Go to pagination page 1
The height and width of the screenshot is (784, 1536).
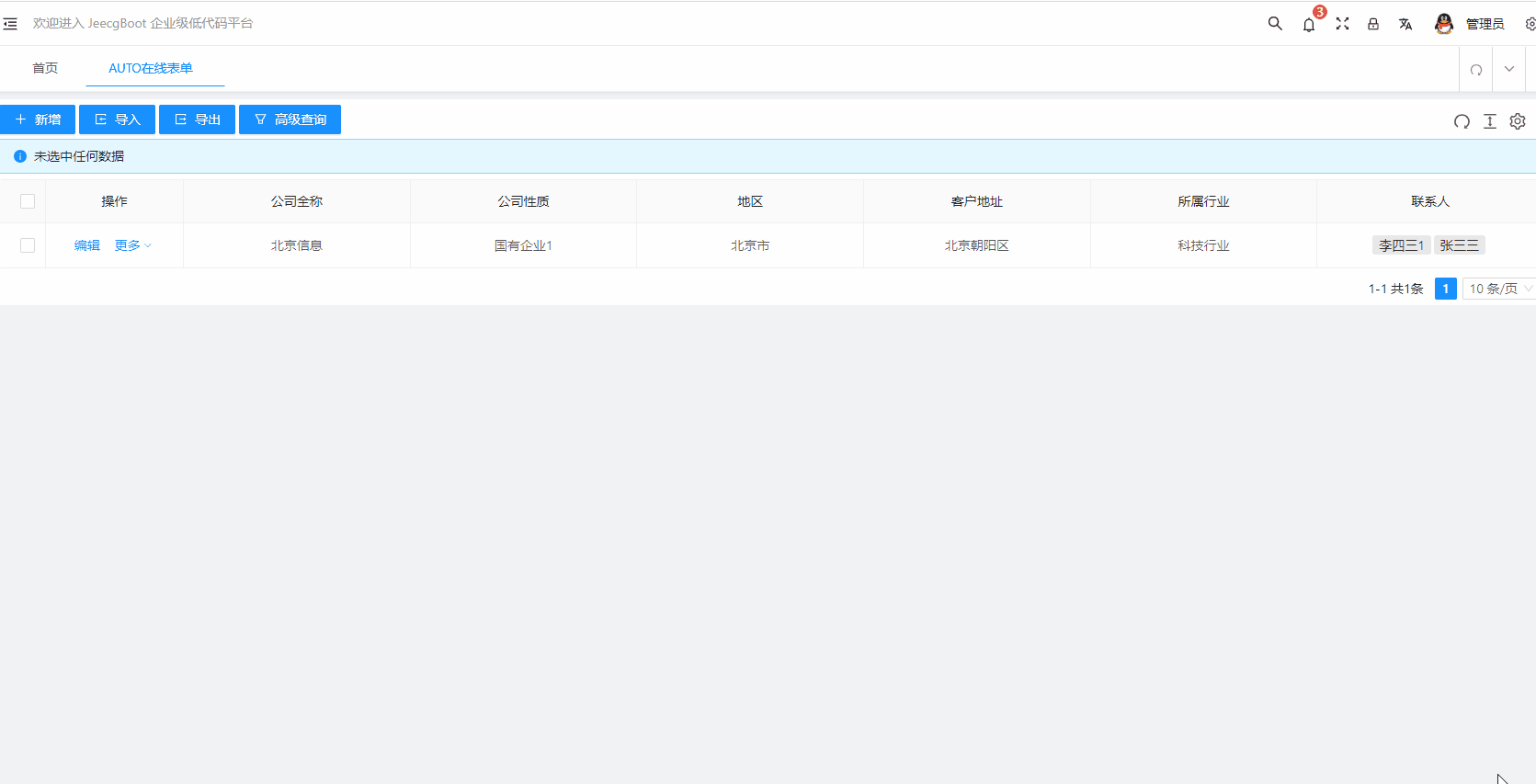tap(1446, 289)
